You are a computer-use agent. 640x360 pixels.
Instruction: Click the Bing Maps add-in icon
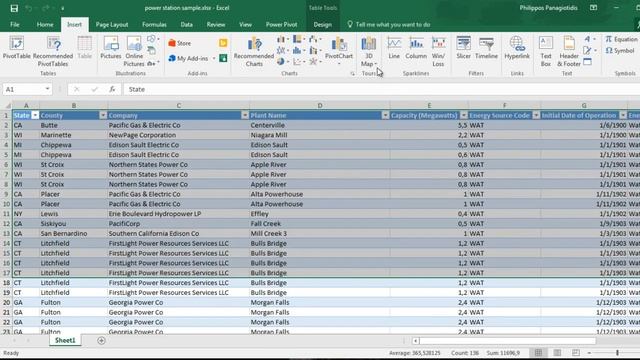[223, 43]
